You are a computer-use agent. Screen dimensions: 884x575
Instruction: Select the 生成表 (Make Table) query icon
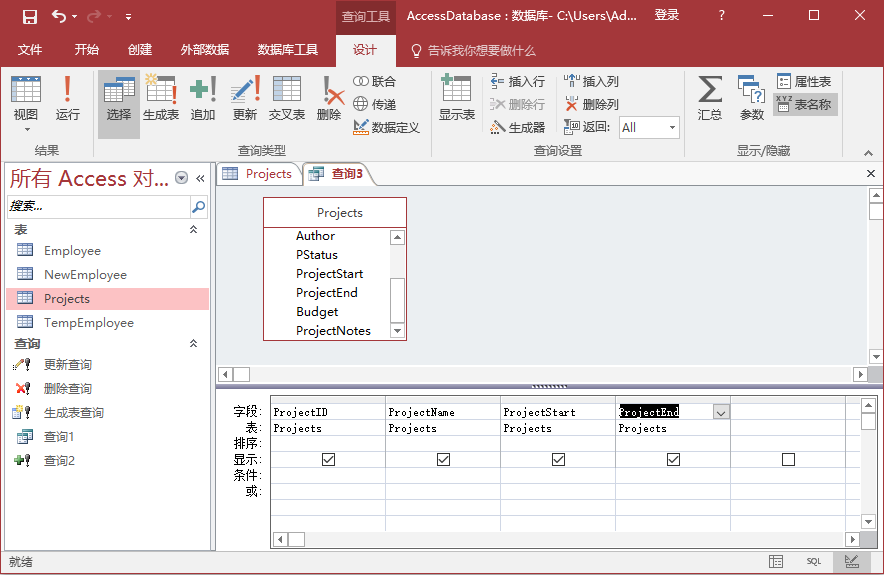click(x=161, y=99)
